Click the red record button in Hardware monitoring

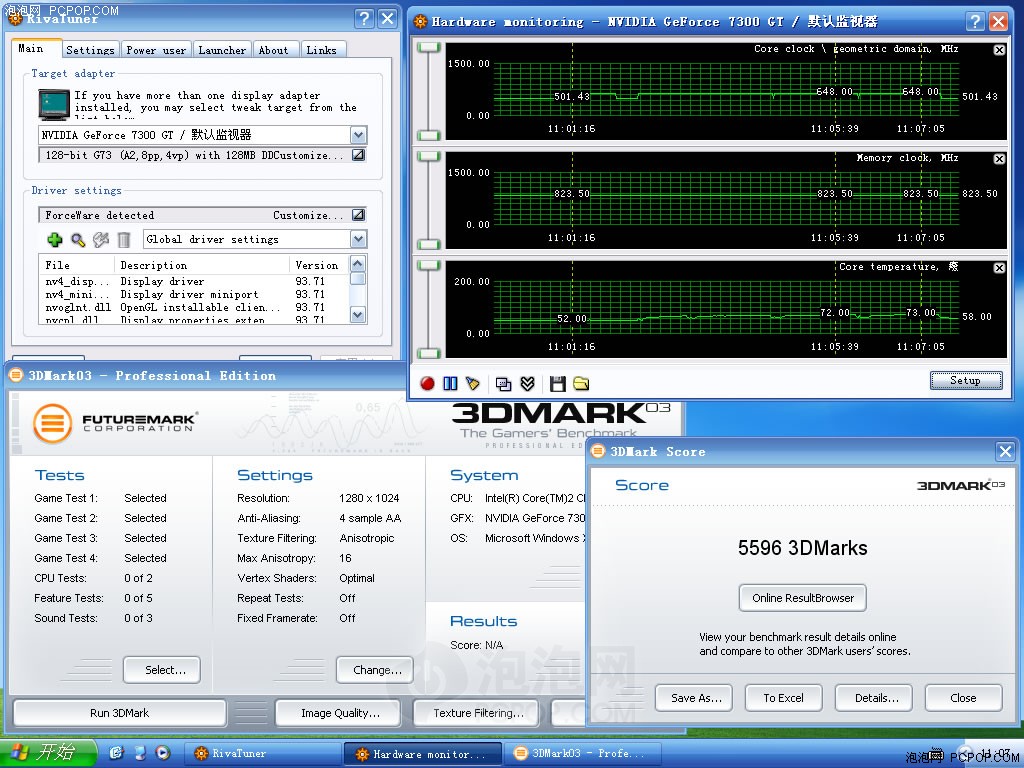tap(427, 383)
